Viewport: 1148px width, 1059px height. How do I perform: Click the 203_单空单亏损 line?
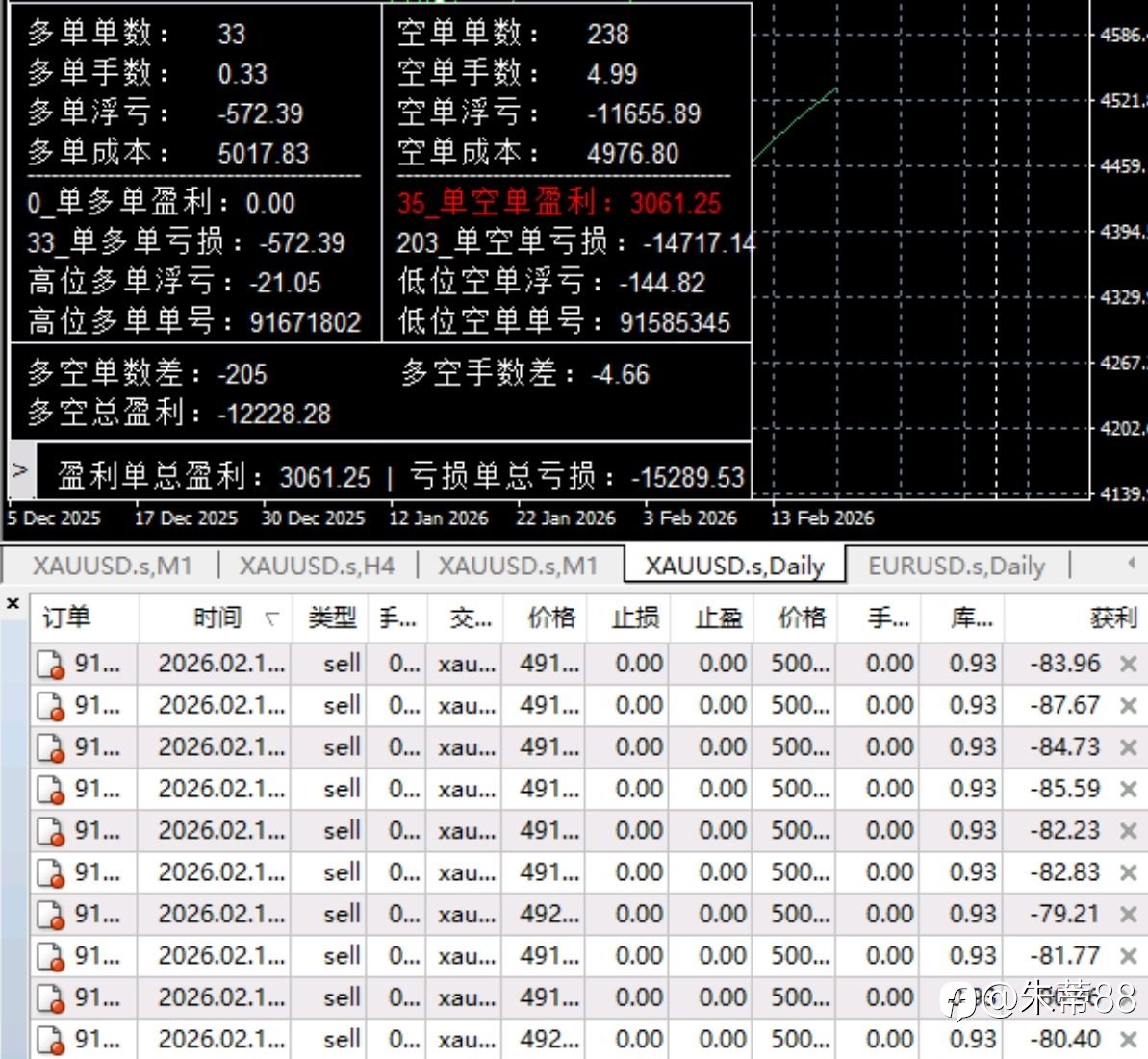[x=576, y=242]
